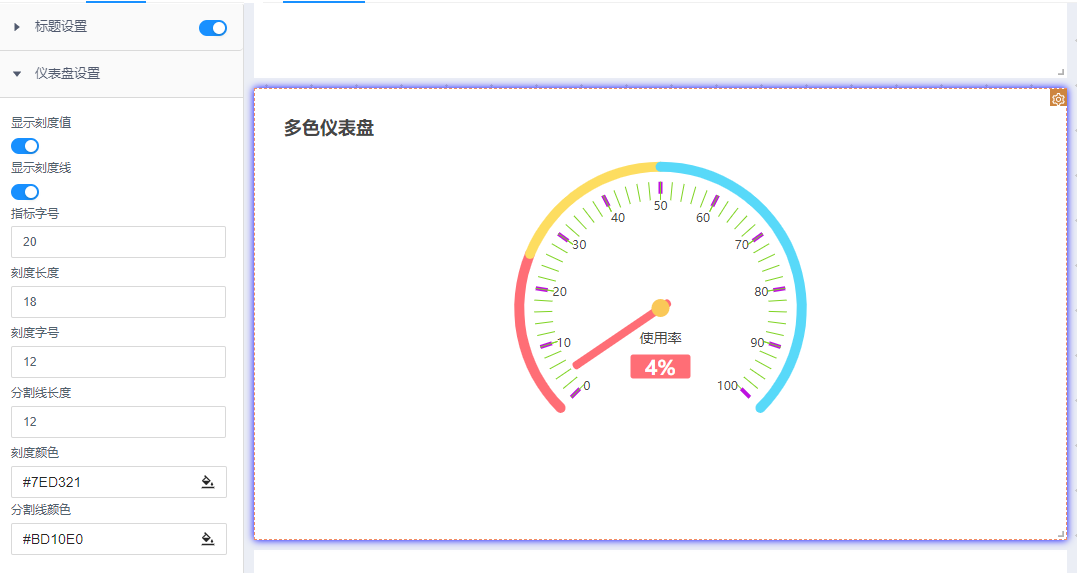Click the #7ED321 color value field
Screen dimensions: 1077x573
[x=119, y=482]
